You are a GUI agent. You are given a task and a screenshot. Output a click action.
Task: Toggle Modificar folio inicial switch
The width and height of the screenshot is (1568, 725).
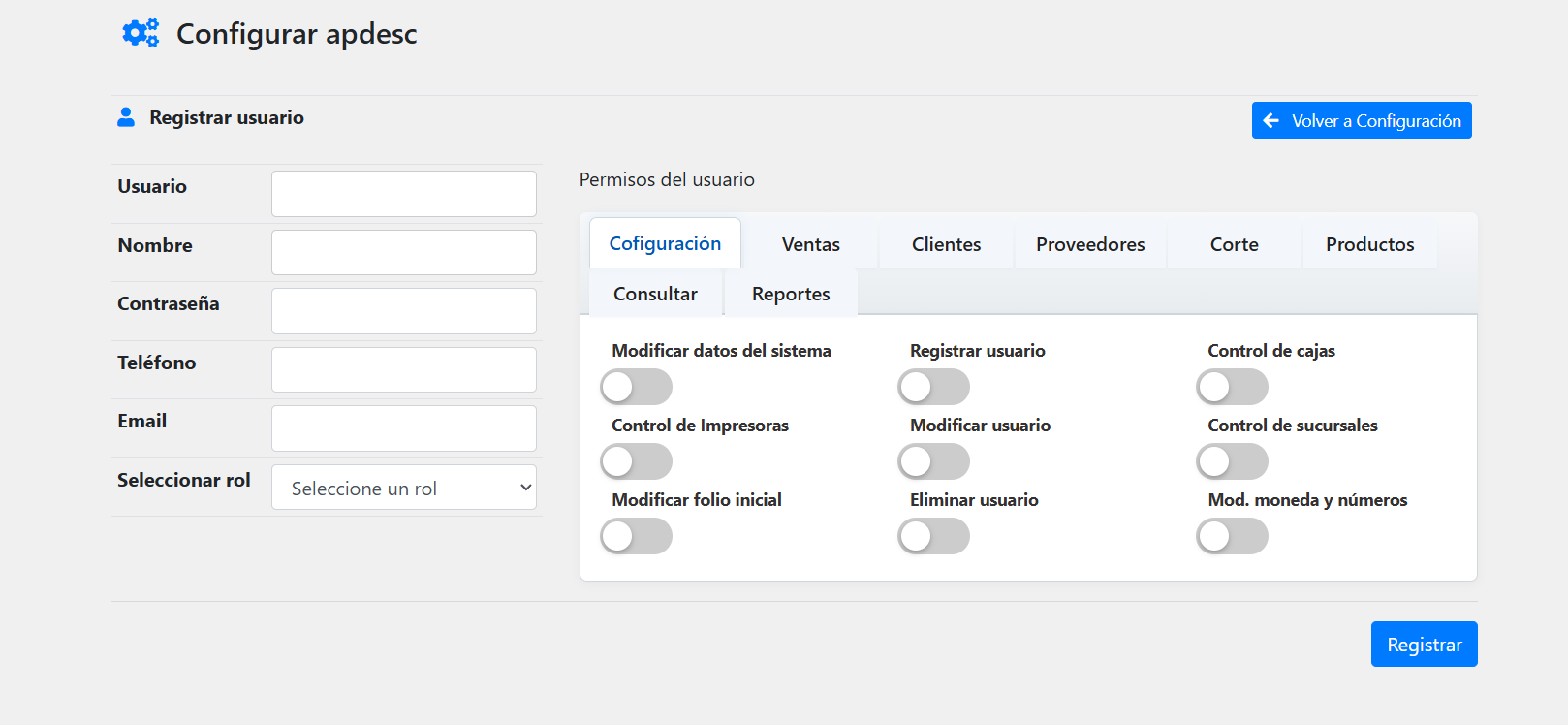point(636,536)
